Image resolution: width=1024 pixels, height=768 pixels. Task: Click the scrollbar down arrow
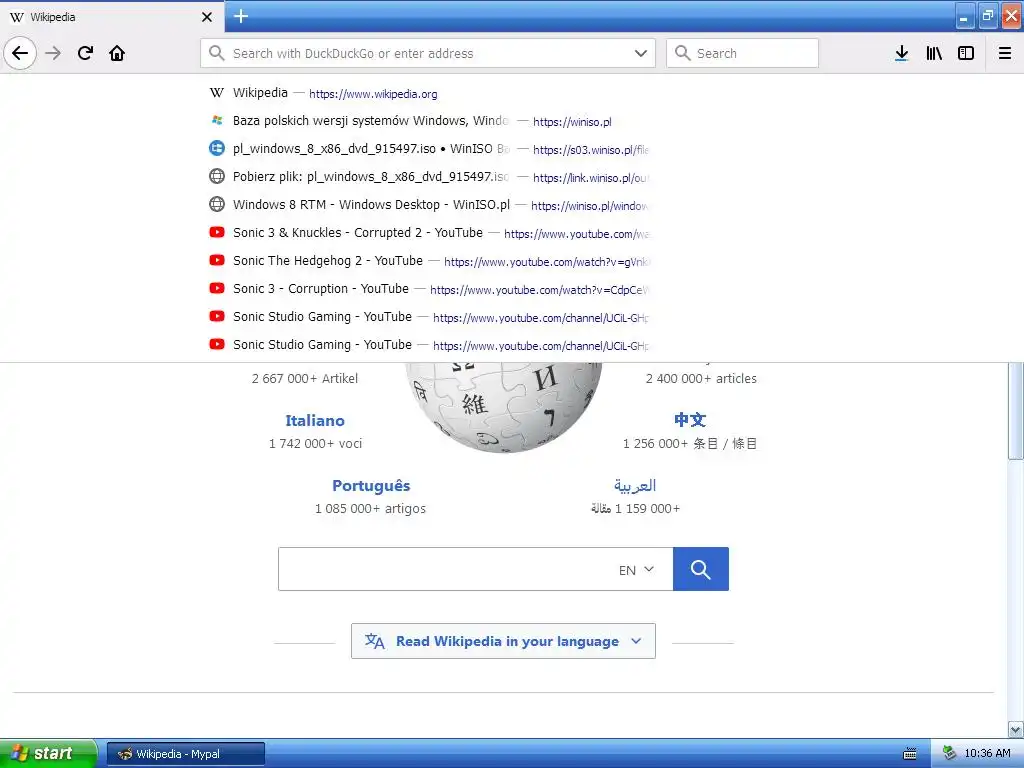tap(1016, 729)
